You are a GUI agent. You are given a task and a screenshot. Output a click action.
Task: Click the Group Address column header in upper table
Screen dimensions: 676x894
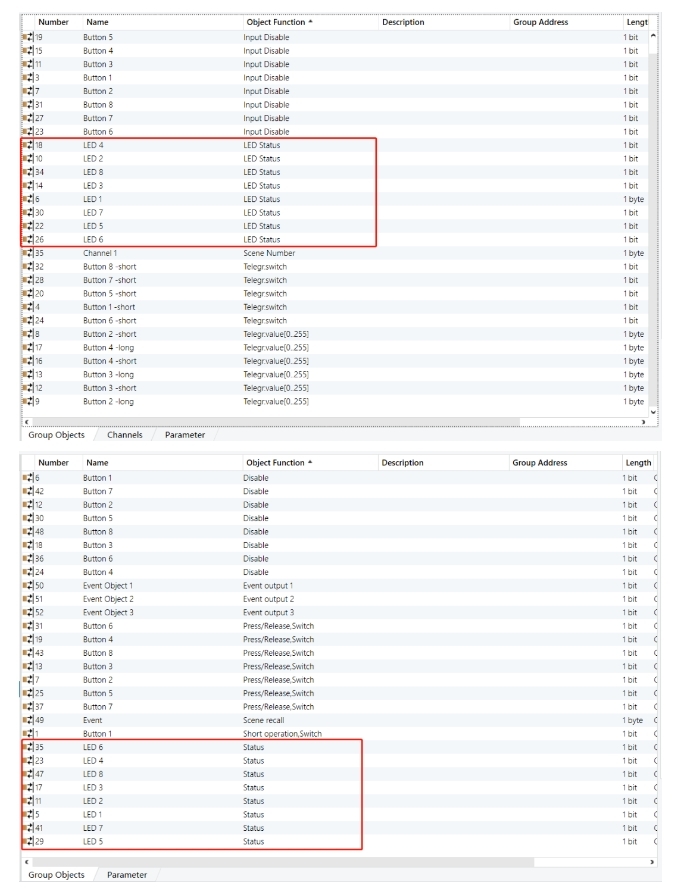(540, 22)
